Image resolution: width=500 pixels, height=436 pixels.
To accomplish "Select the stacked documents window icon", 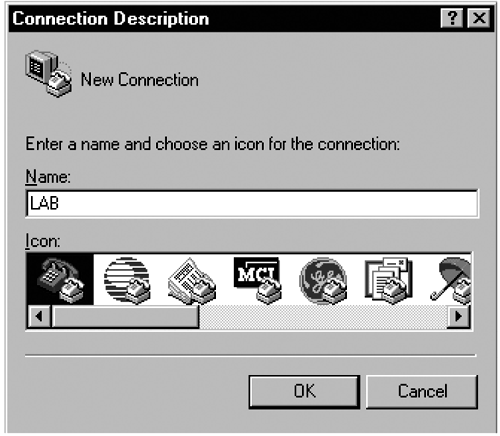I will coord(389,281).
